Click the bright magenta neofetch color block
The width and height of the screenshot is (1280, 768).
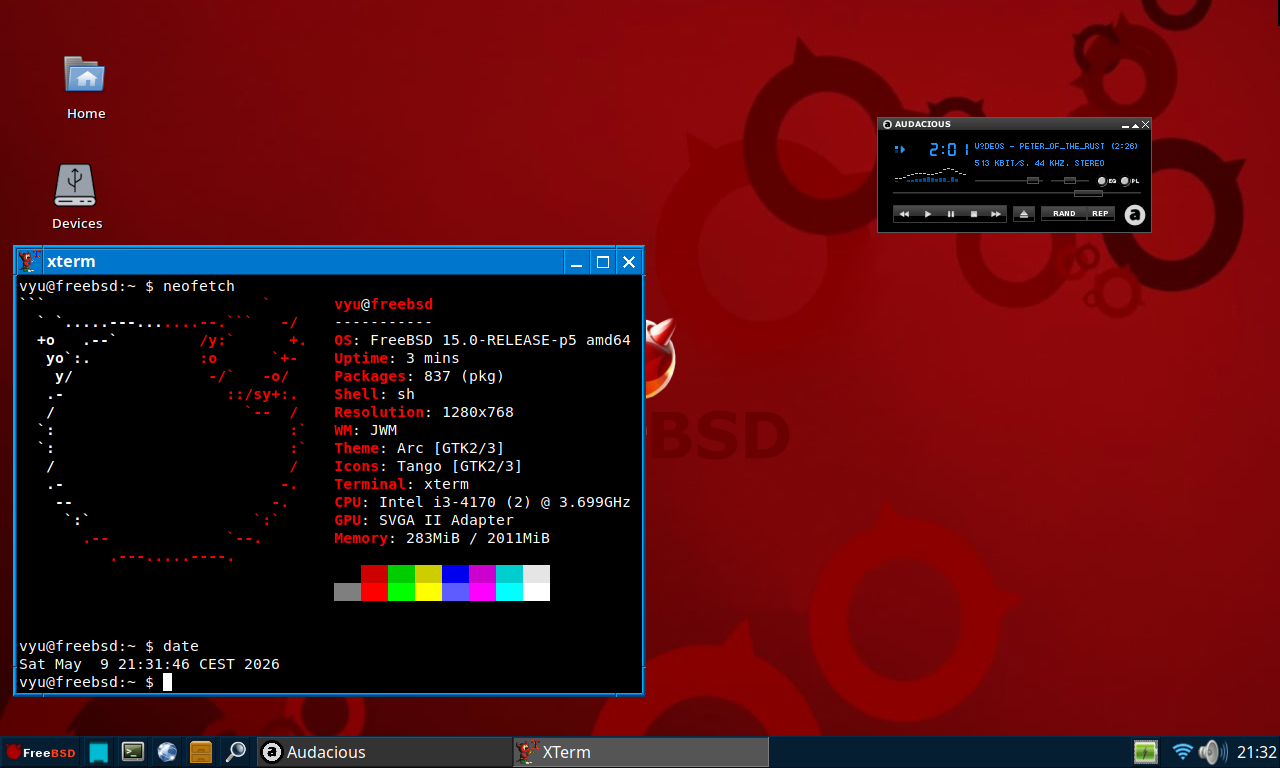[482, 592]
